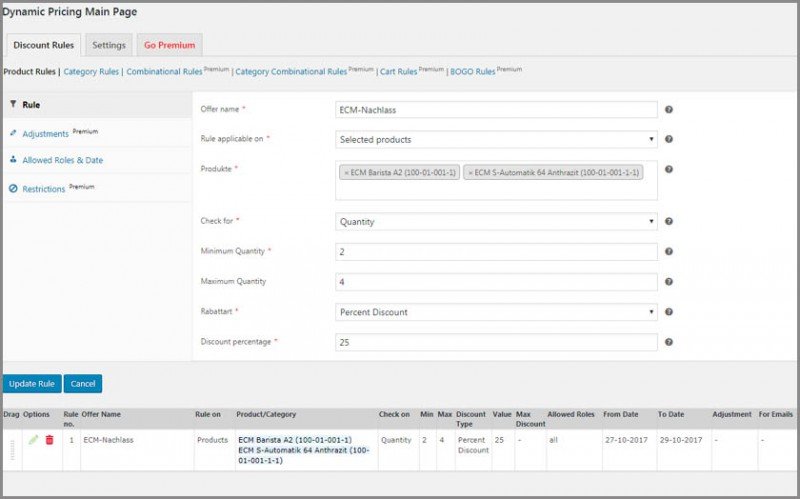The image size is (800, 499).
Task: Open the Go Premium tab
Action: click(169, 45)
